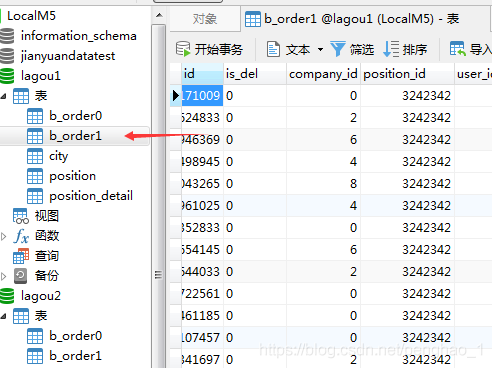
Task: Click the Backups (备份) icon
Action: click(x=20, y=276)
